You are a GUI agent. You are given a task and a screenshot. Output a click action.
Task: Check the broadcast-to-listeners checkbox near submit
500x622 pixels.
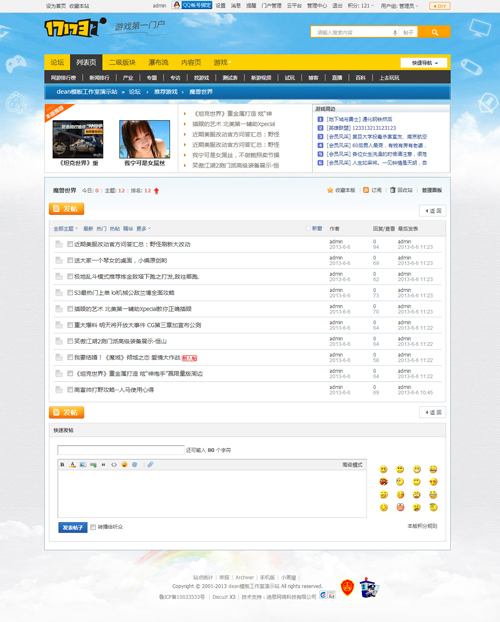(x=93, y=527)
